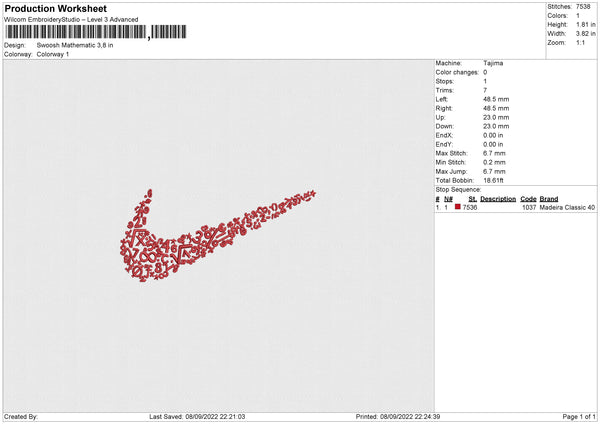Click the Colors value 1 in the header
This screenshot has width=600, height=424.
click(x=578, y=16)
